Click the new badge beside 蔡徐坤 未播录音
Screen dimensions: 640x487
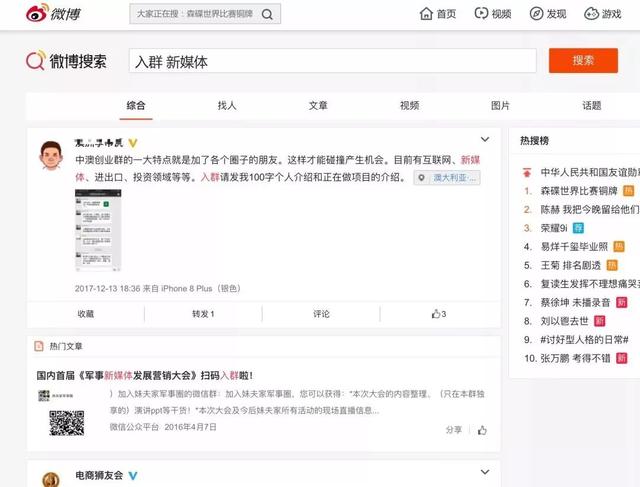(621, 302)
